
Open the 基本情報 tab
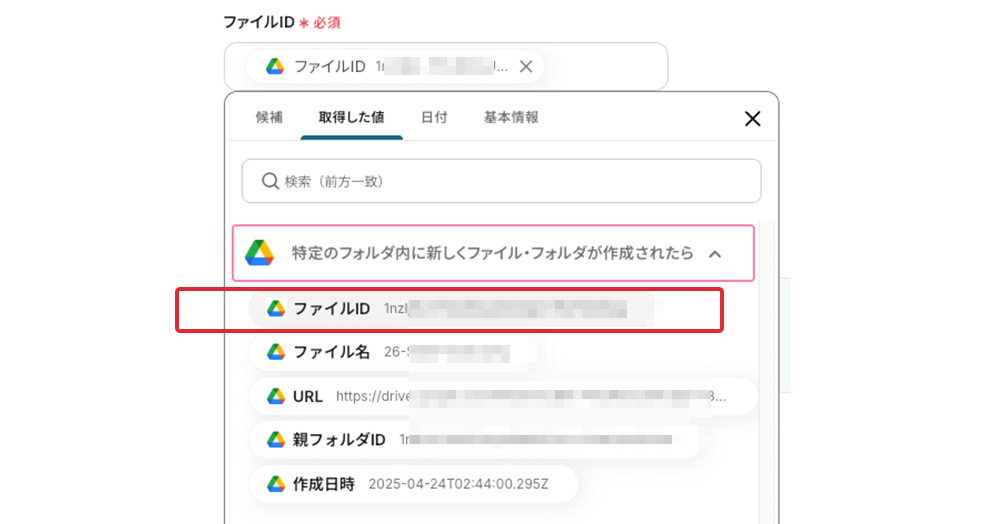511,117
